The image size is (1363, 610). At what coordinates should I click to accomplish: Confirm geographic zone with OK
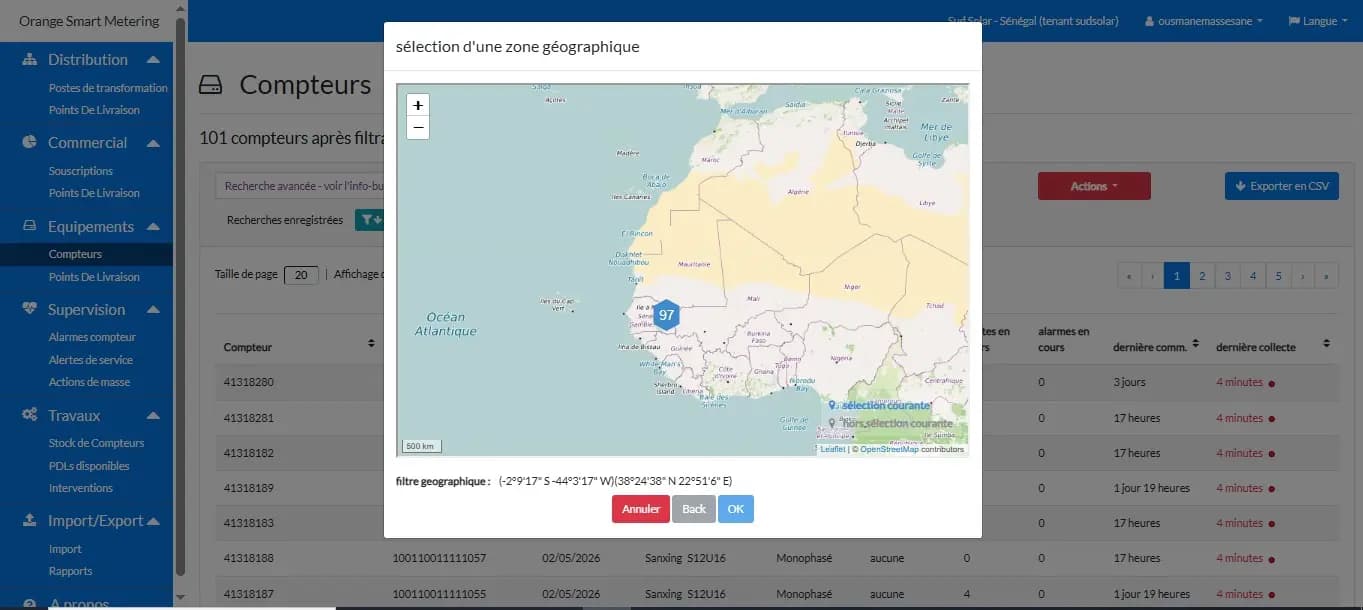click(736, 509)
